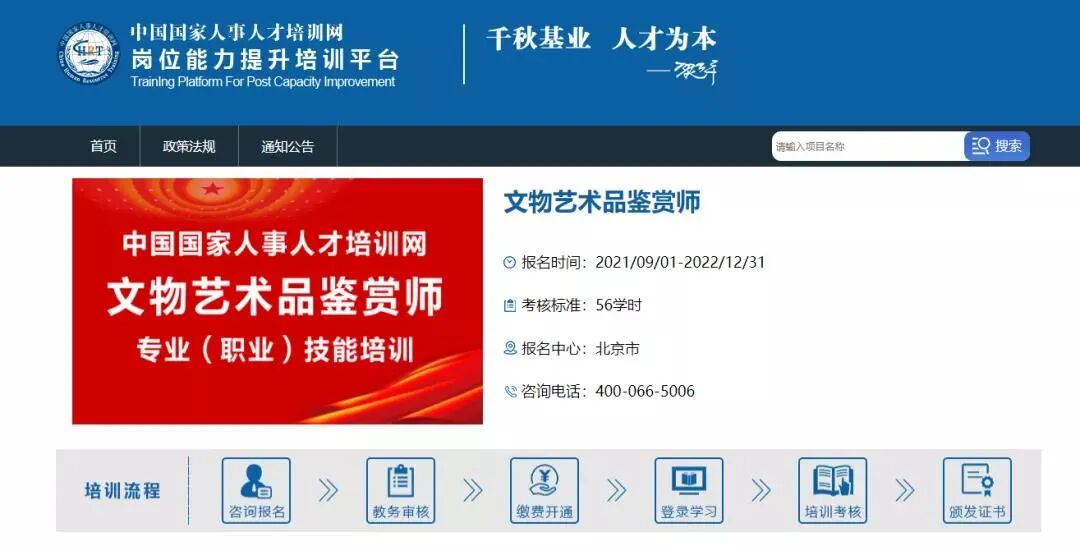The height and width of the screenshot is (546, 1080).
Task: Click the 千秋基业 人才为本 slogan
Action: tap(601, 39)
